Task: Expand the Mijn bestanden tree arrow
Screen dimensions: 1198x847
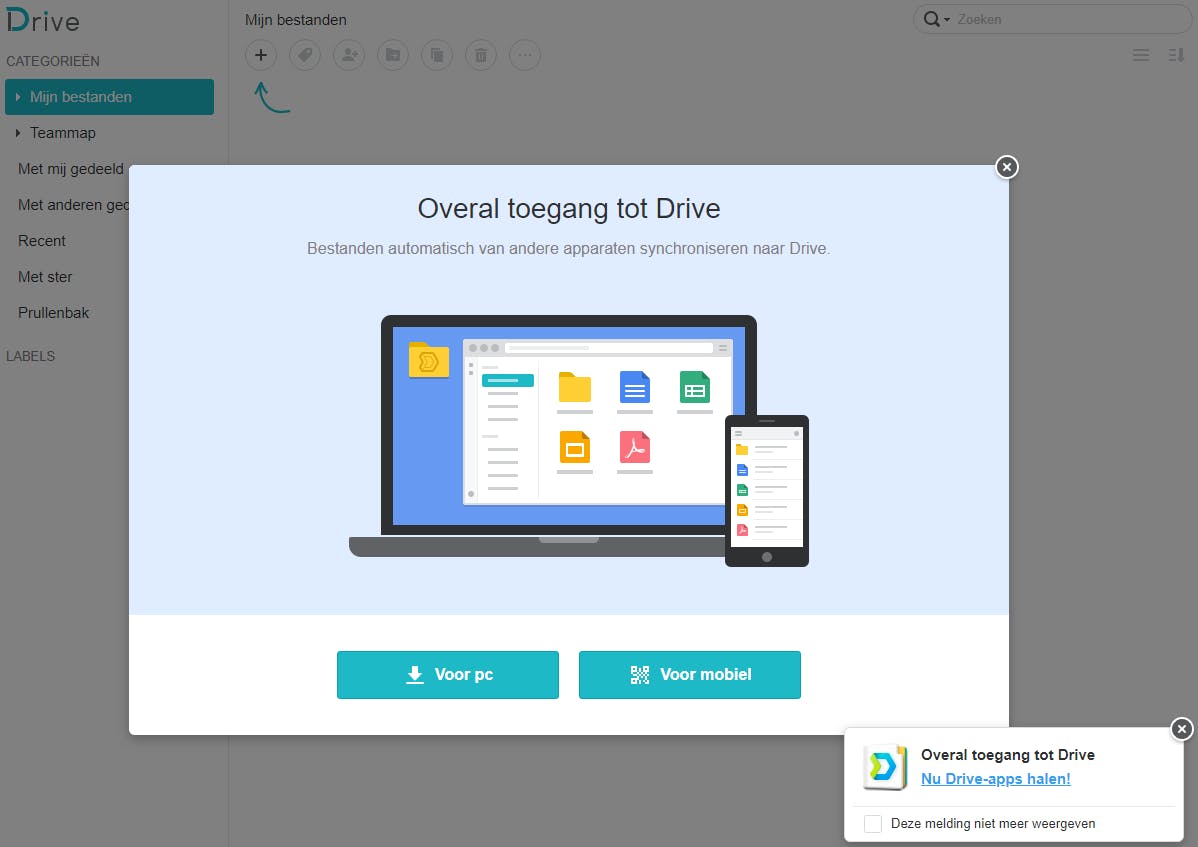Action: coord(18,97)
